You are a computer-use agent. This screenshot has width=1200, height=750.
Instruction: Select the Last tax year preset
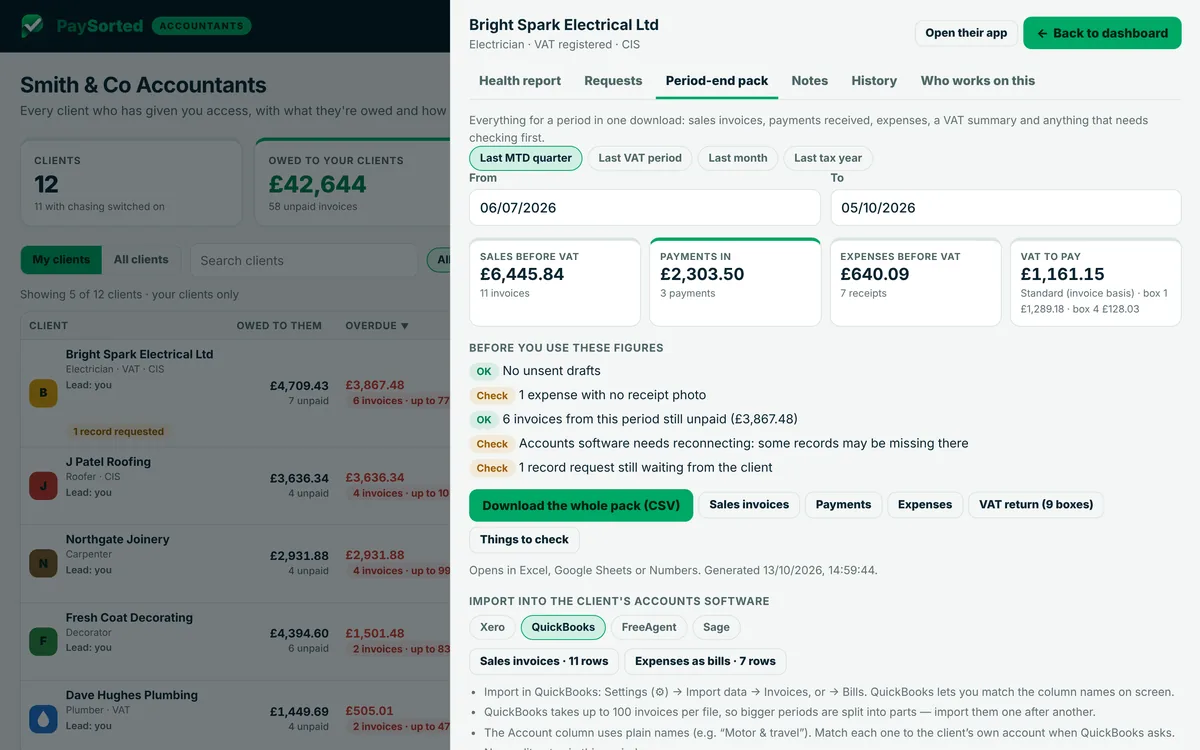(828, 158)
